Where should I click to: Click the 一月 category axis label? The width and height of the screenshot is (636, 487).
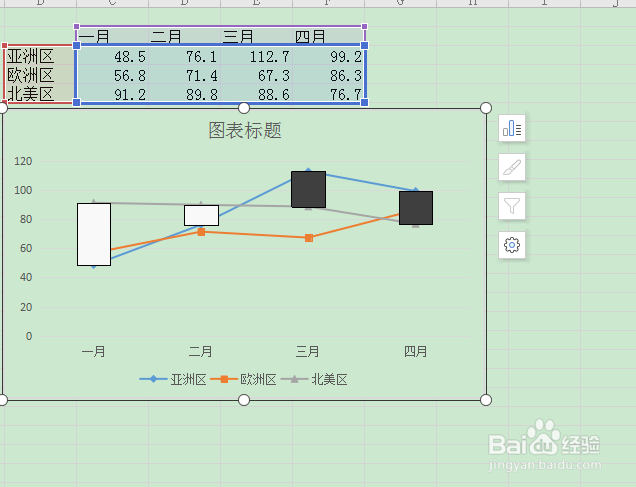(94, 351)
